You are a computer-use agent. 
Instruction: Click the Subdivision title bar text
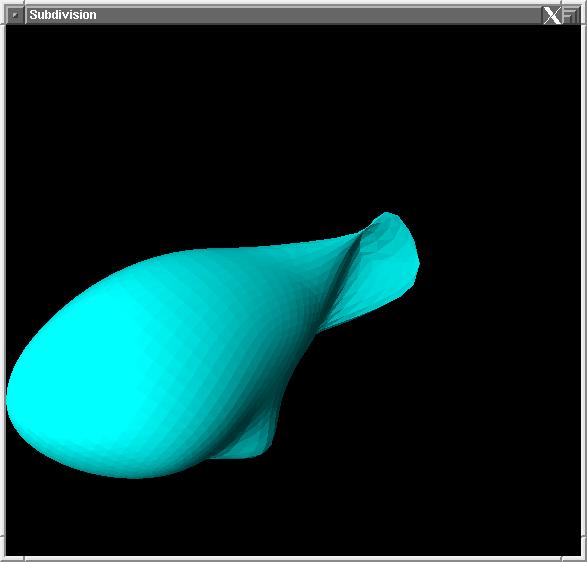tap(63, 15)
